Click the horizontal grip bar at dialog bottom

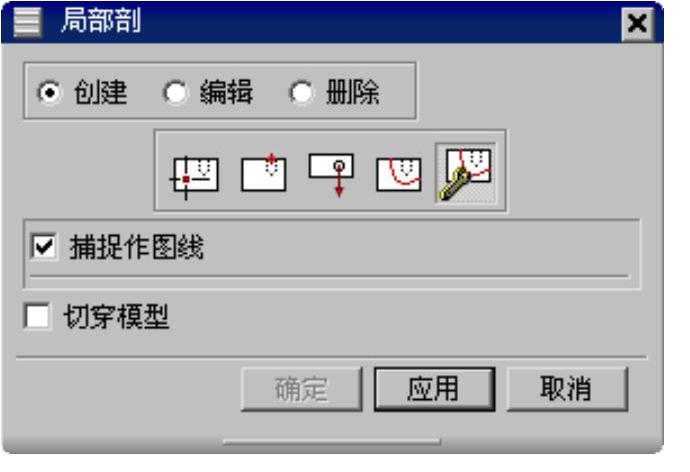(x=332, y=441)
